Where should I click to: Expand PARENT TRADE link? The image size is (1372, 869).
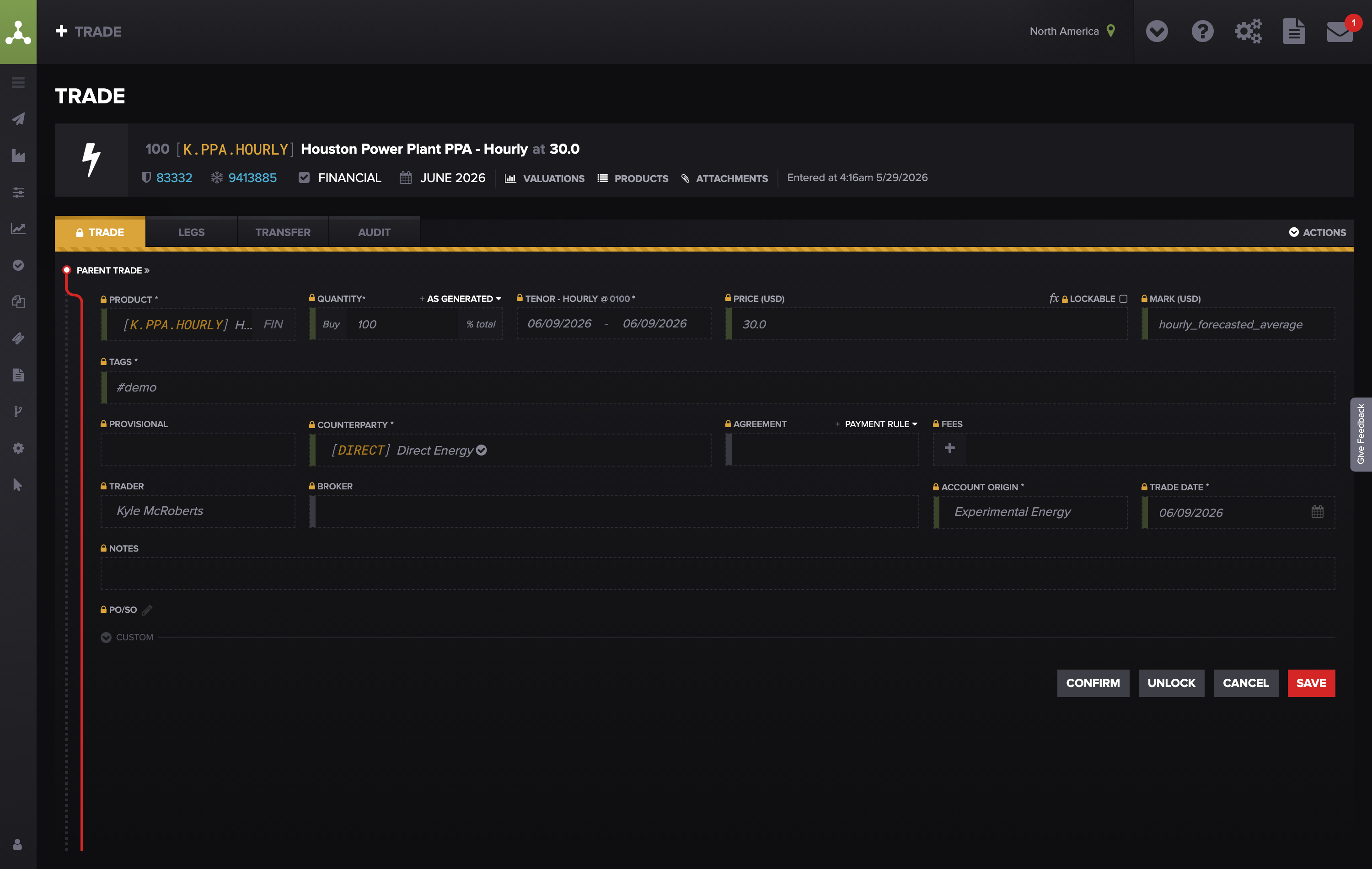[x=113, y=270]
